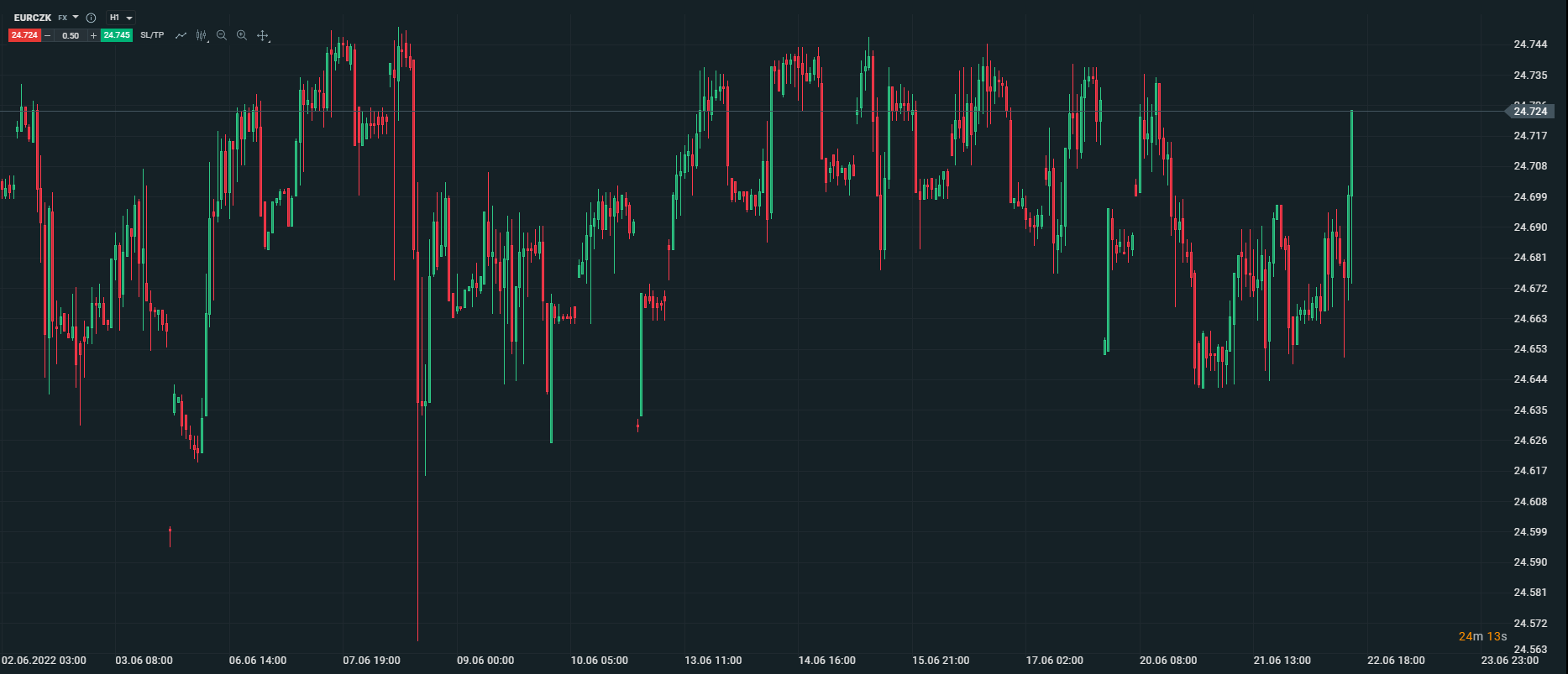Viewport: 1568px width, 674px height.
Task: Click the red 24.724 sell price button
Action: (24, 35)
